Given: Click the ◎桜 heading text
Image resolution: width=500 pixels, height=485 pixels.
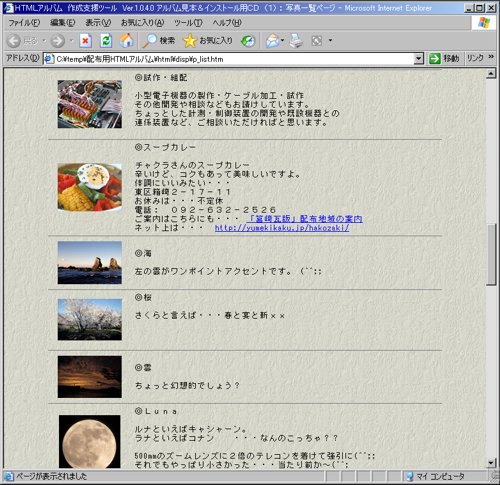Looking at the screenshot, I should [x=143, y=297].
